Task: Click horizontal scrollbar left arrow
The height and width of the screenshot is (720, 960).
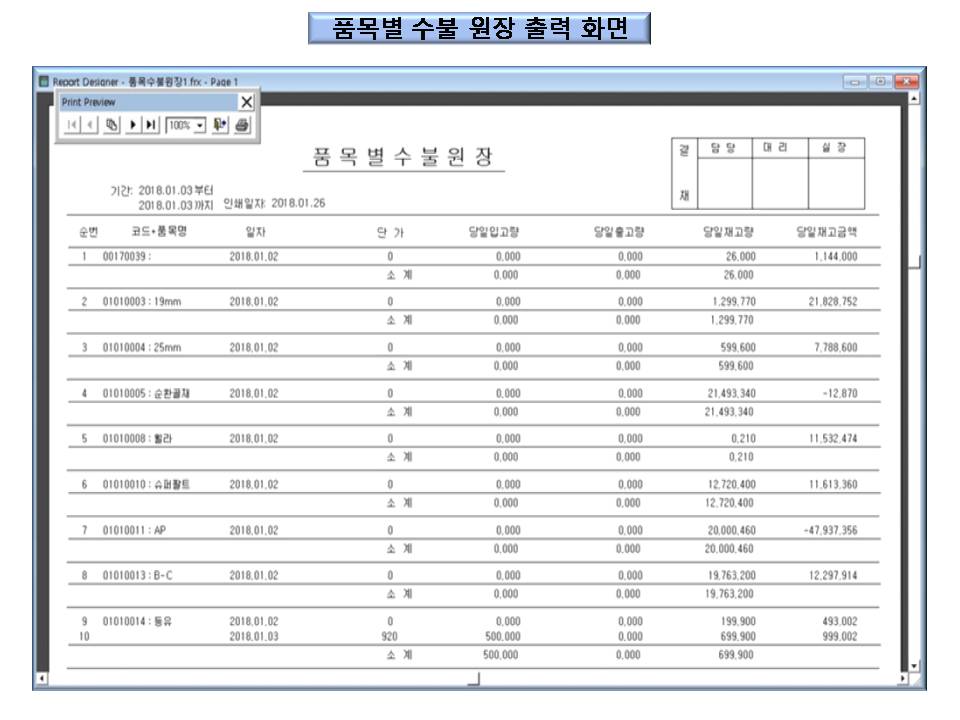Action: click(x=41, y=678)
